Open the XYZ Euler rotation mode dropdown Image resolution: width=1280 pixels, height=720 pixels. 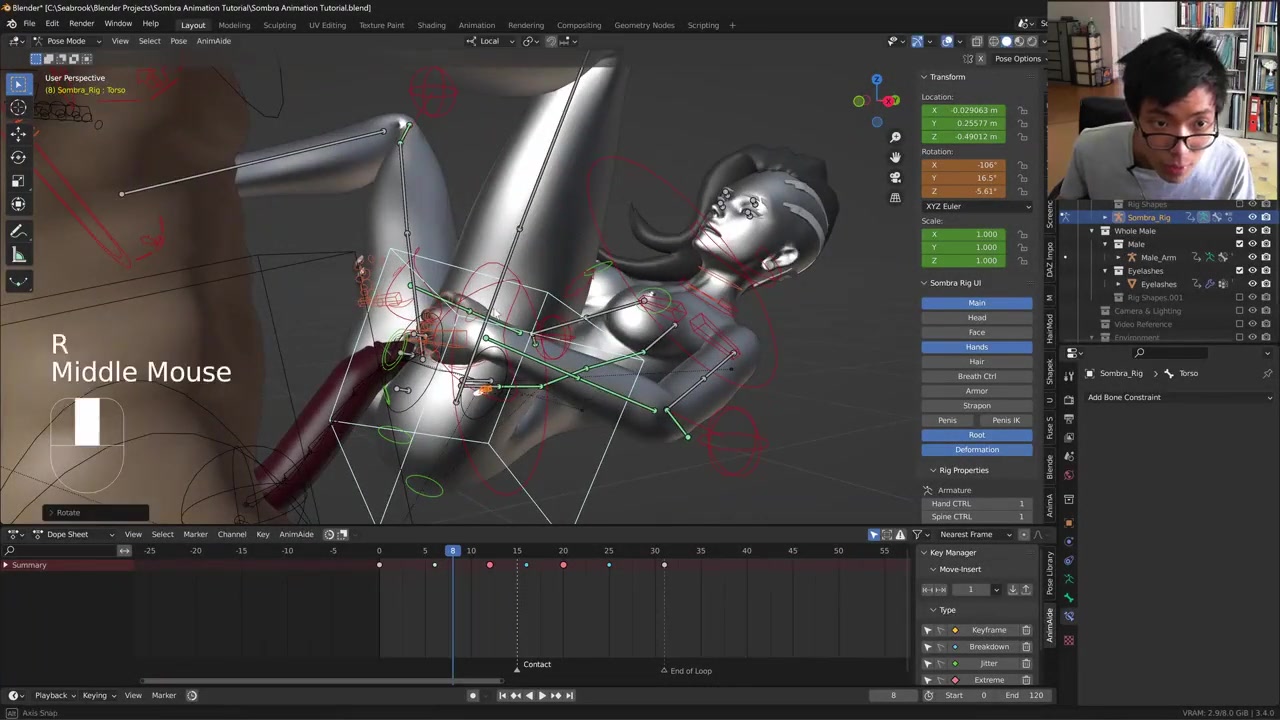(977, 206)
